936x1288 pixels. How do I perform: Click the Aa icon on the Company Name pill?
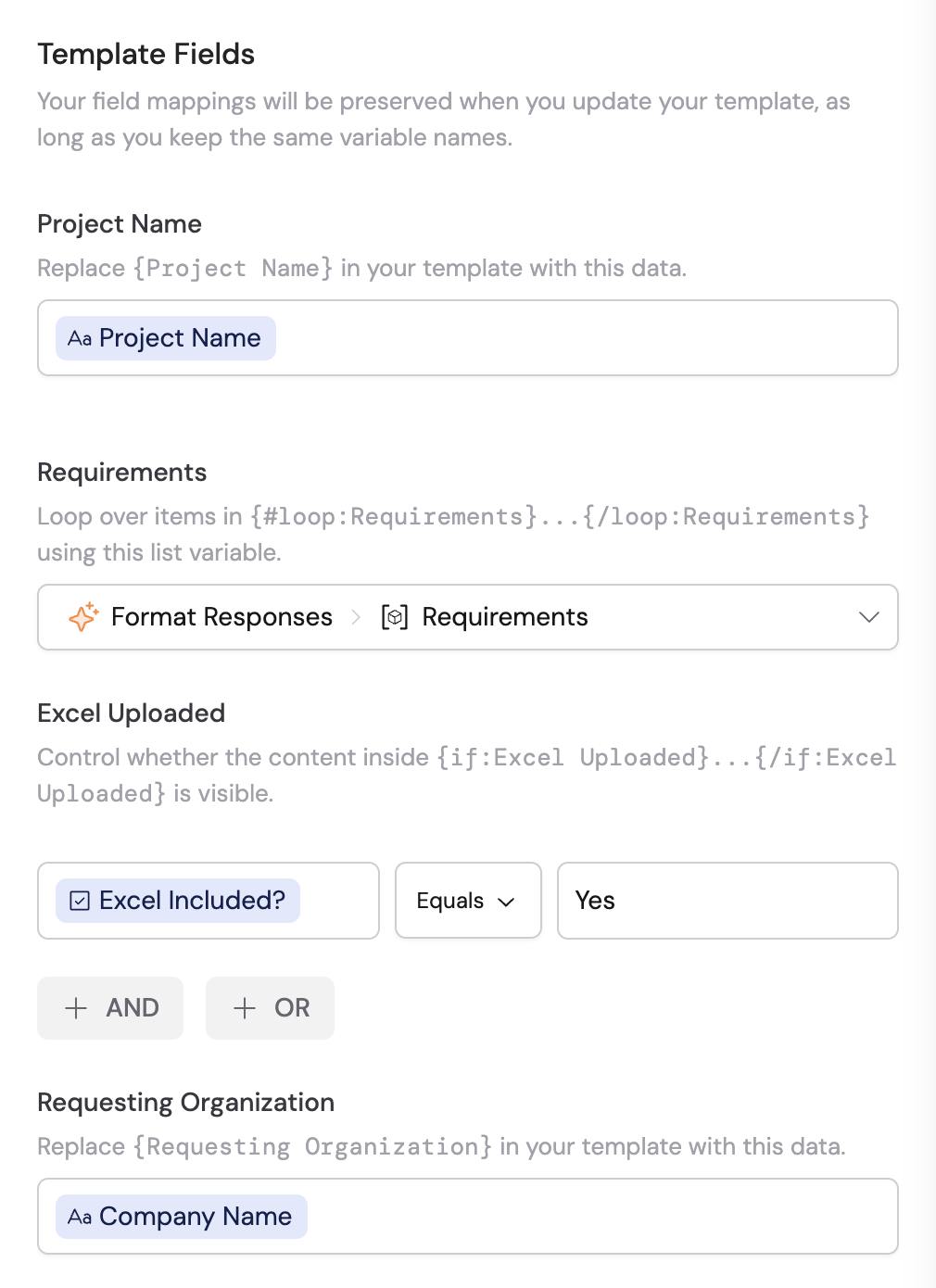[x=80, y=1217]
